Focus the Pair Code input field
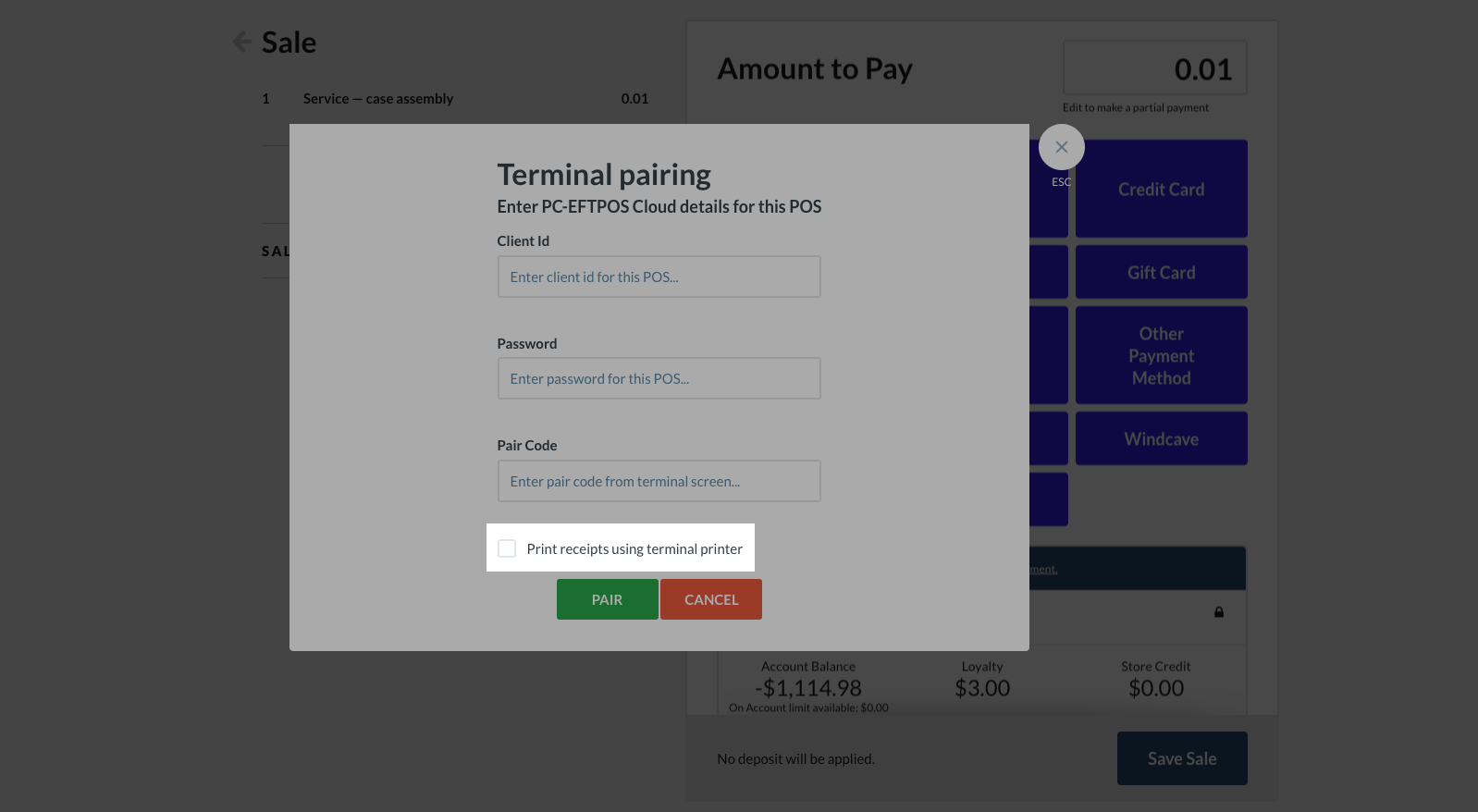Screen dimensions: 1478x812 [659, 481]
